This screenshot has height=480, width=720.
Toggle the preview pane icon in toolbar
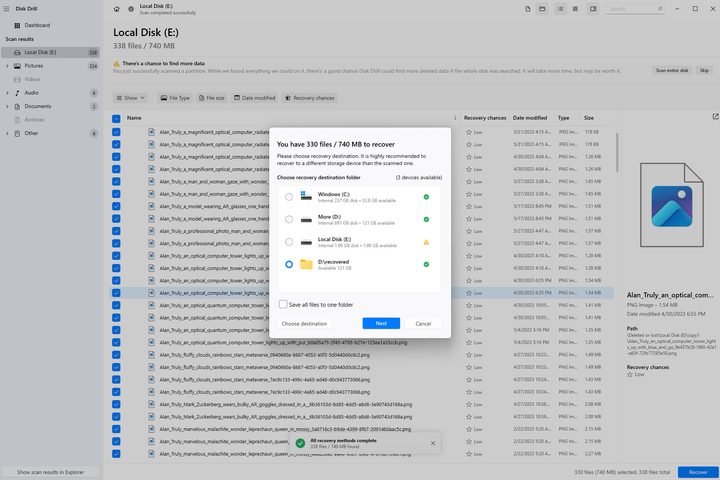coord(593,9)
